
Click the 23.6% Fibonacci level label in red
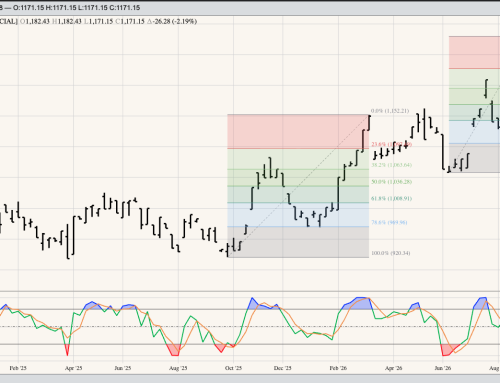click(391, 144)
